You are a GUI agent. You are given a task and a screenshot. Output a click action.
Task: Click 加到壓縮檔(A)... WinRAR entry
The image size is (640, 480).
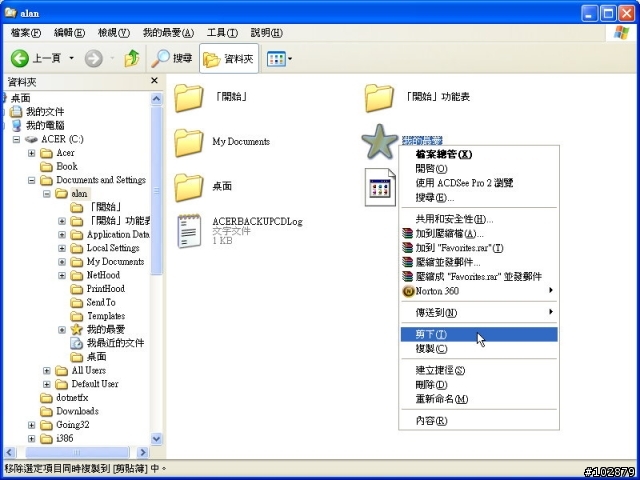479,233
